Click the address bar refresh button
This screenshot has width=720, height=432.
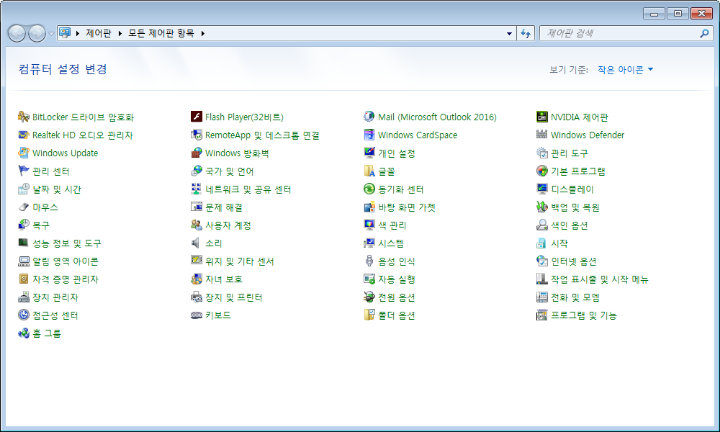[525, 34]
